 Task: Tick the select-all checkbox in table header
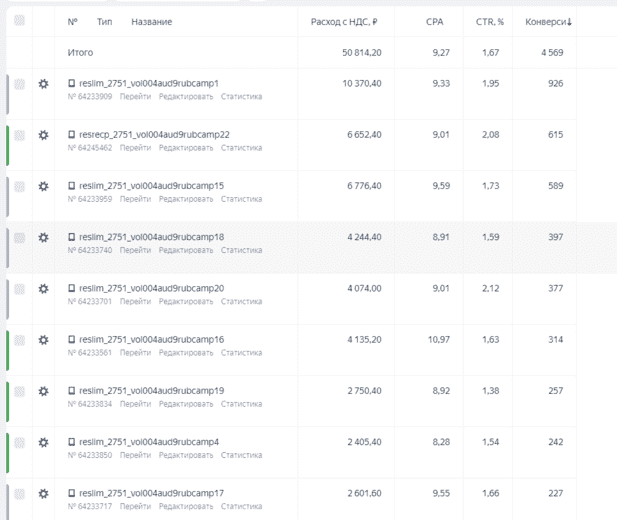click(x=19, y=20)
